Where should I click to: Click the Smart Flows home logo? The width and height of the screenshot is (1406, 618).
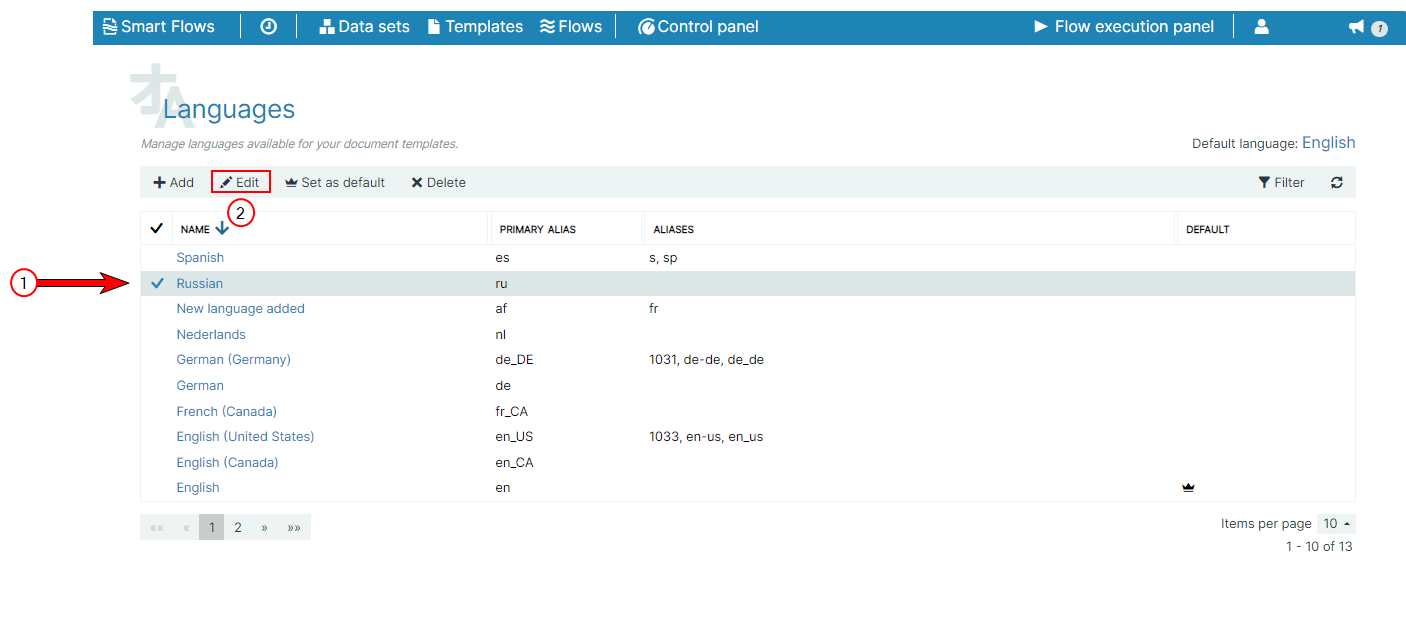pos(159,27)
